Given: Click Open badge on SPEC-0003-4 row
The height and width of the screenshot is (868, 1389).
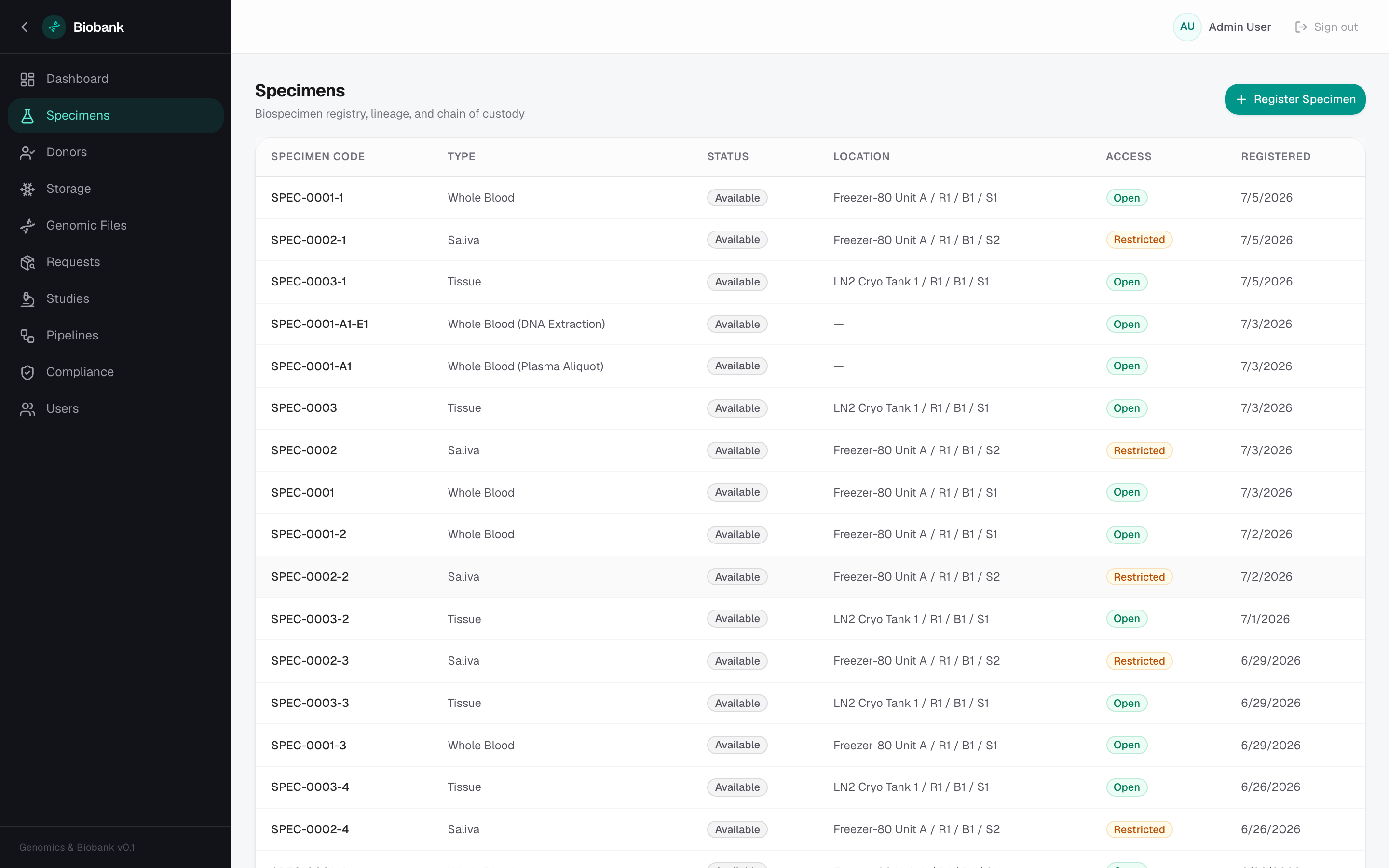Looking at the screenshot, I should pos(1126,787).
